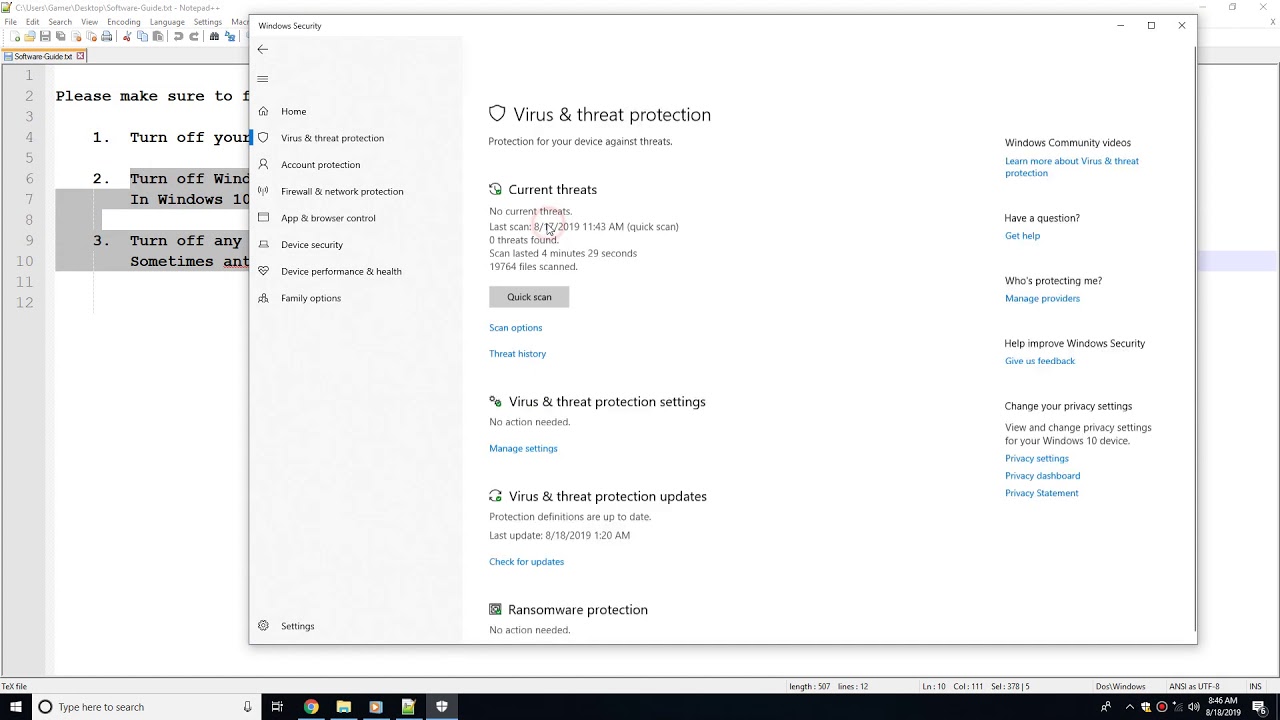This screenshot has height=720, width=1280.
Task: Click the 'ANSI as UTF-8' status bar entry
Action: click(1194, 687)
